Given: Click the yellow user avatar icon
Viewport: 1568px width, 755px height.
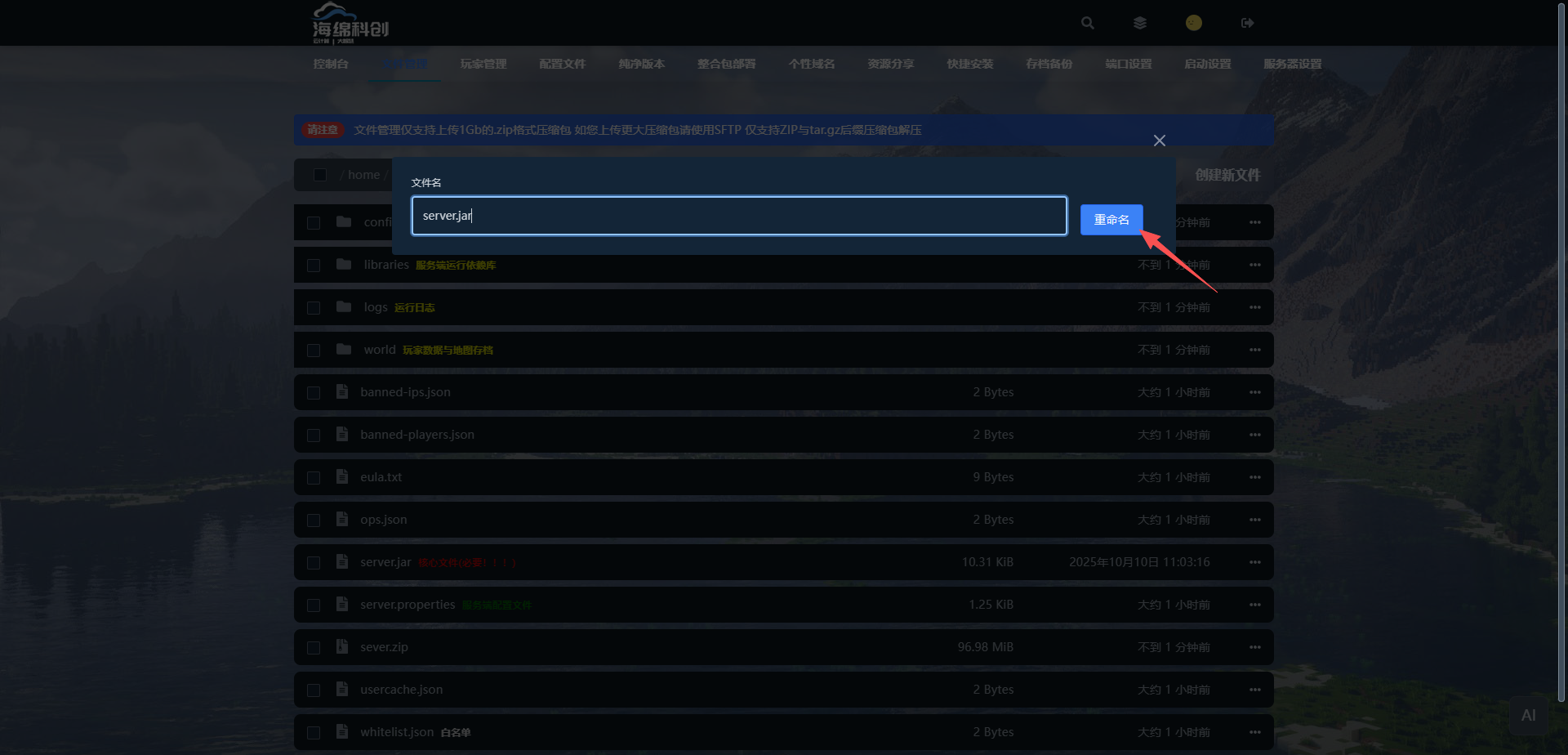Looking at the screenshot, I should point(1193,23).
